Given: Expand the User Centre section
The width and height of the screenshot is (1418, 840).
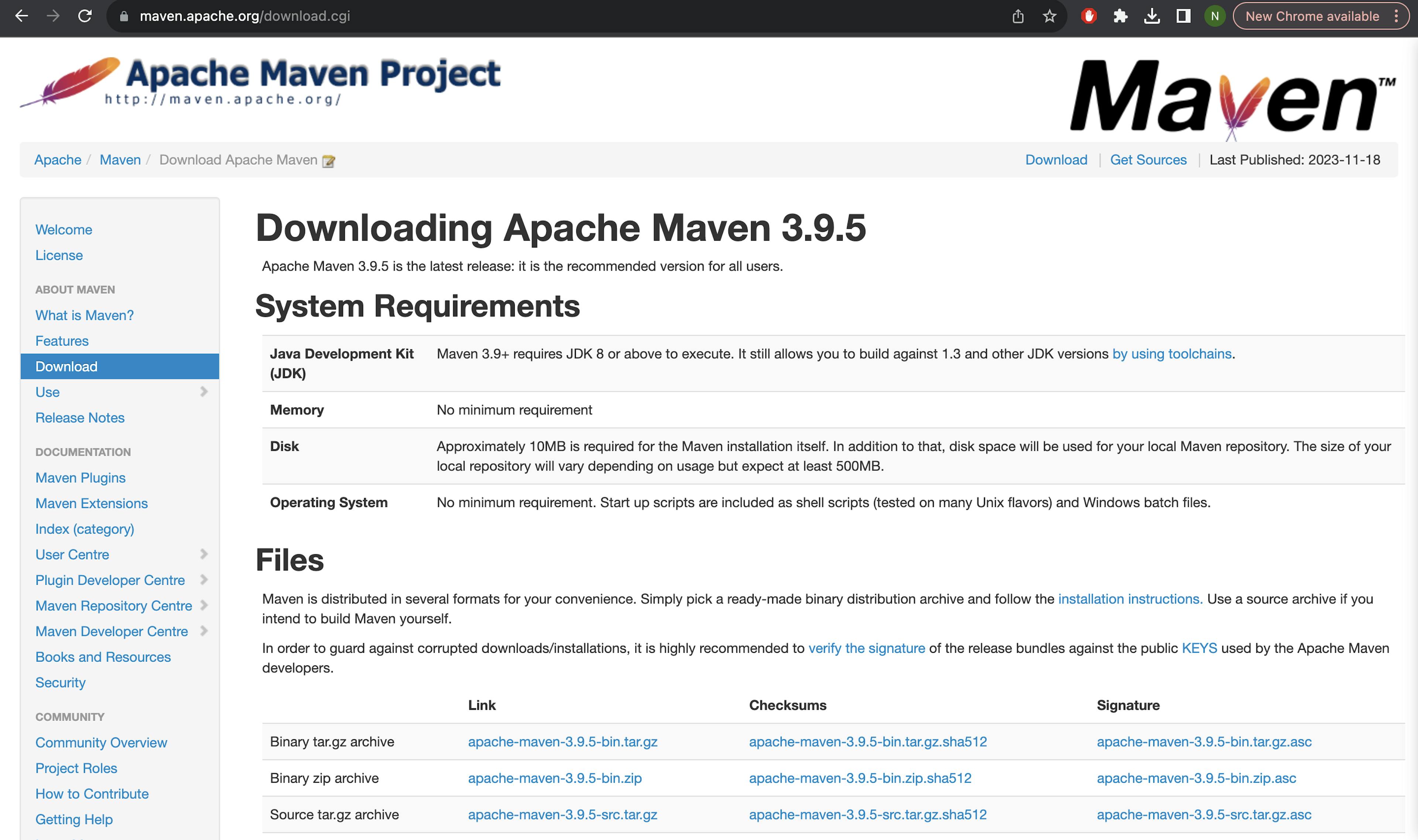Looking at the screenshot, I should (204, 554).
